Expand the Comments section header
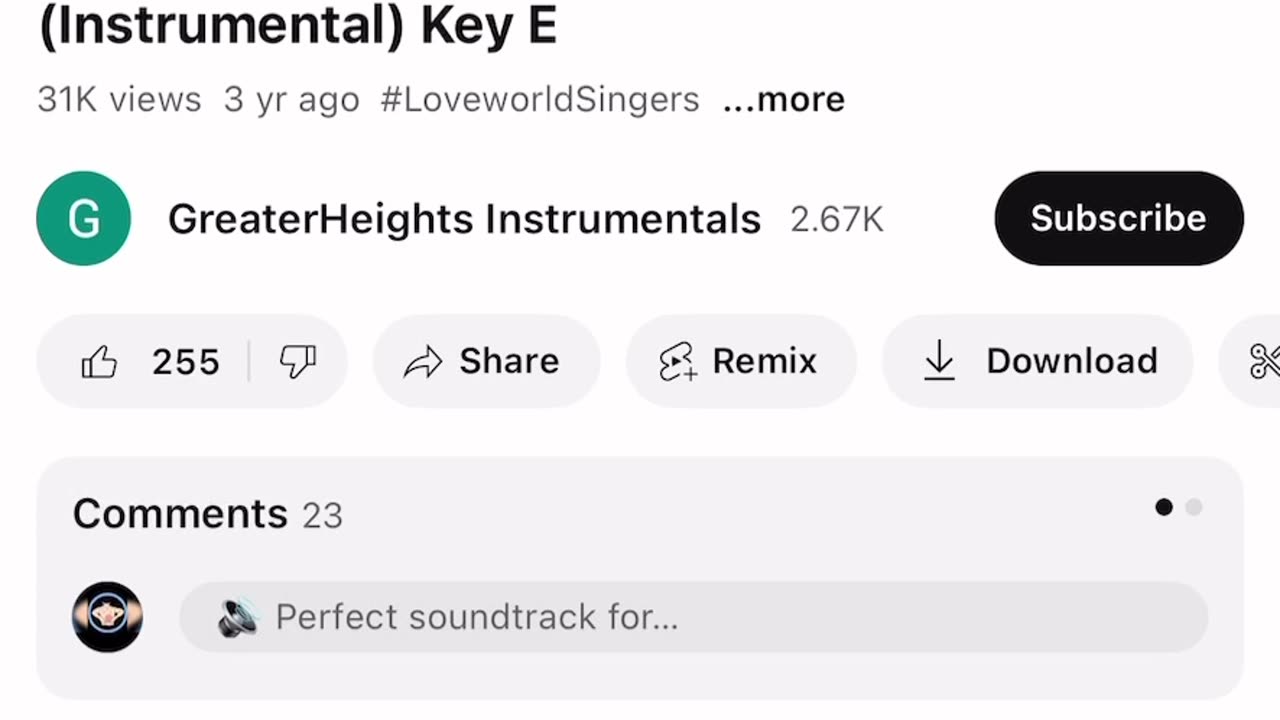 click(180, 514)
